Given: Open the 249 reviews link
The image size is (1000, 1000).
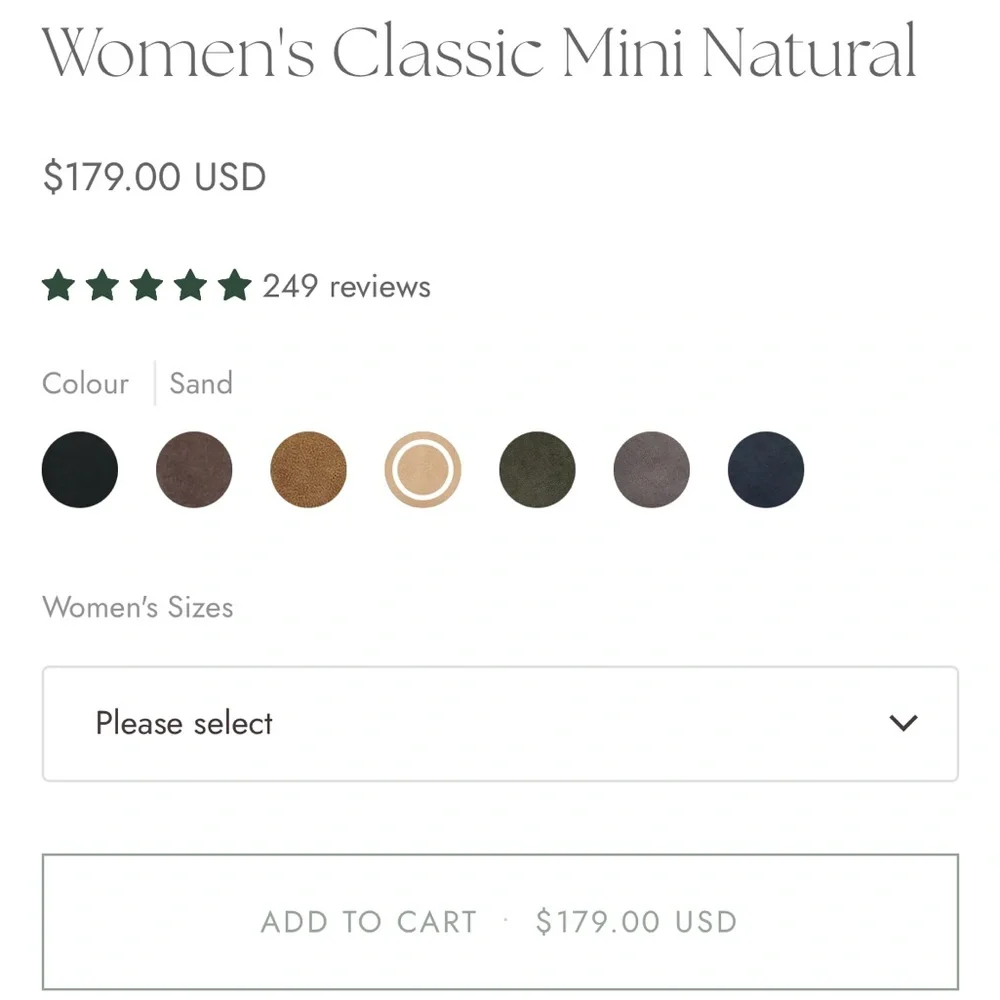Looking at the screenshot, I should click(x=346, y=287).
